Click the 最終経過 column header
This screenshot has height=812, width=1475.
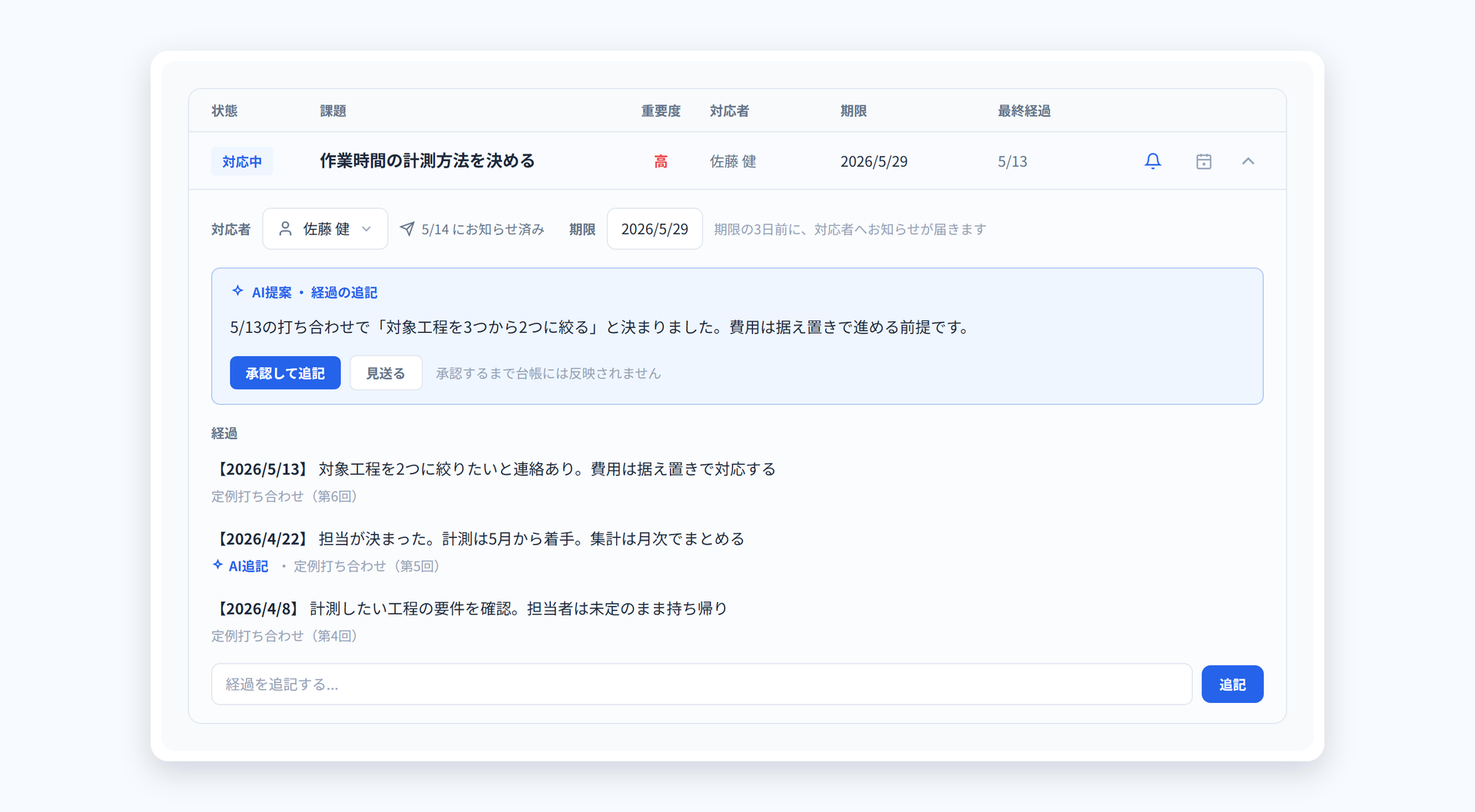click(x=1024, y=111)
